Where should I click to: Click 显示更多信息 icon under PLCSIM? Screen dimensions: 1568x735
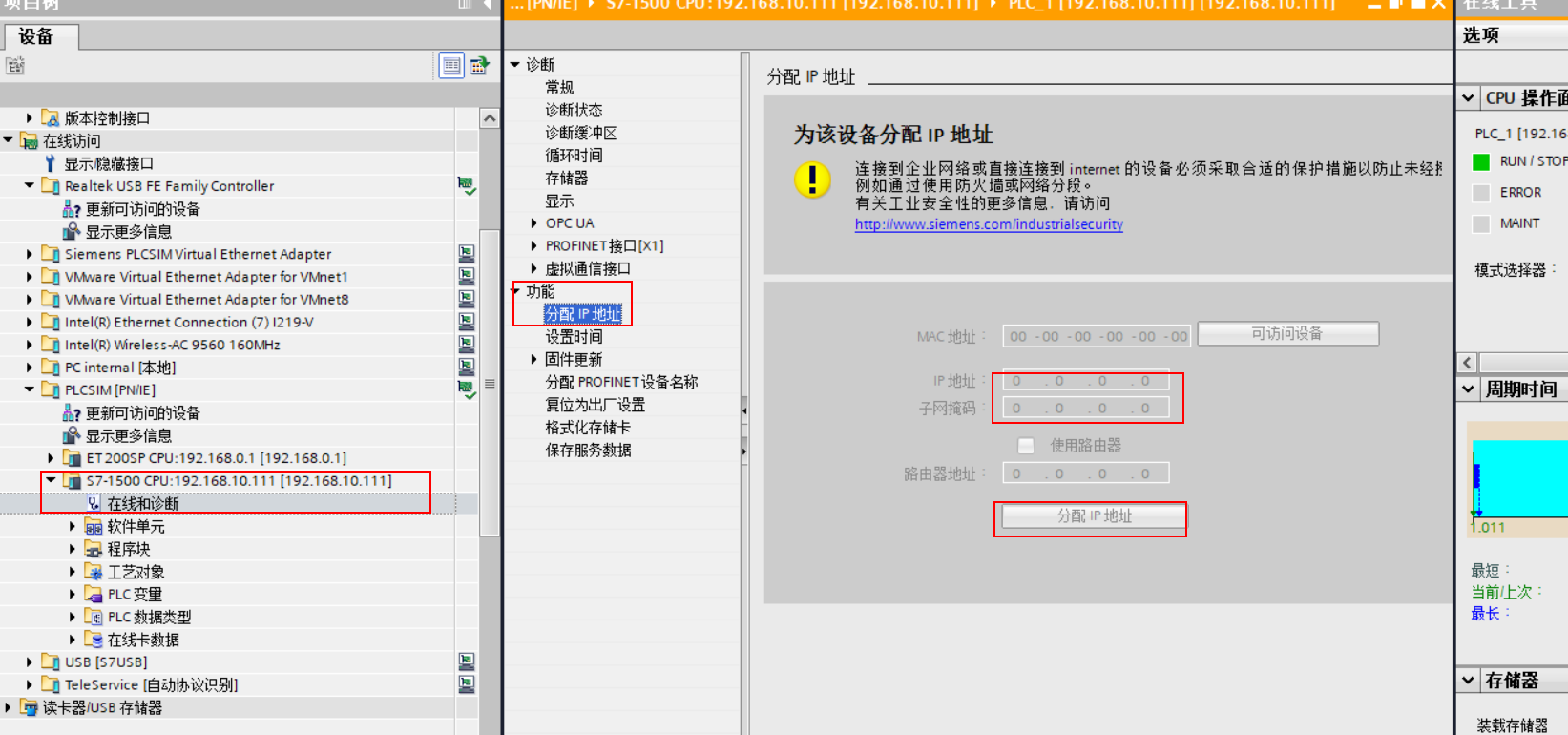point(72,435)
